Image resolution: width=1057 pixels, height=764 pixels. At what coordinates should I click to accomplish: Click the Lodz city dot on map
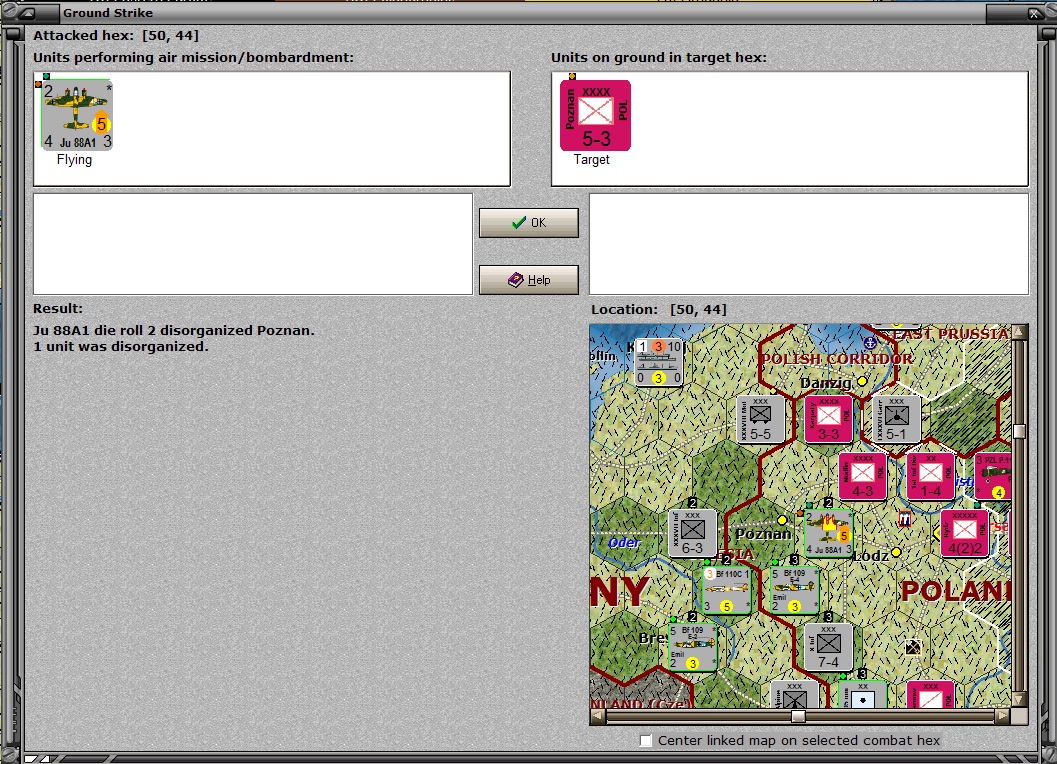click(x=896, y=552)
